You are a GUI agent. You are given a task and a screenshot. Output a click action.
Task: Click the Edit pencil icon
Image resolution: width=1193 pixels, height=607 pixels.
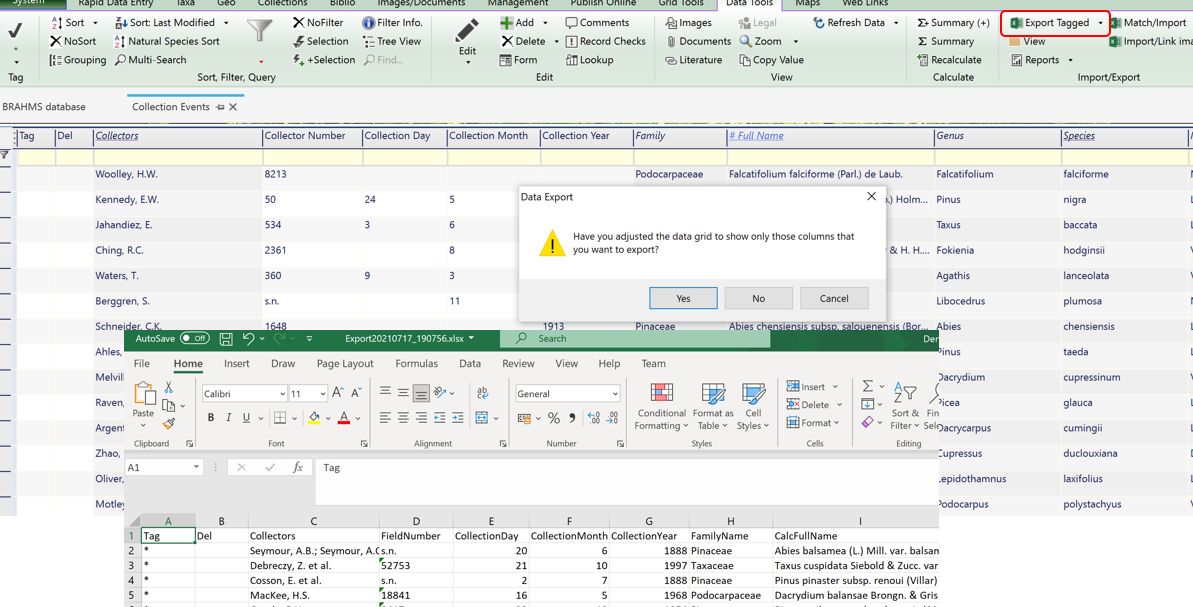tap(467, 30)
